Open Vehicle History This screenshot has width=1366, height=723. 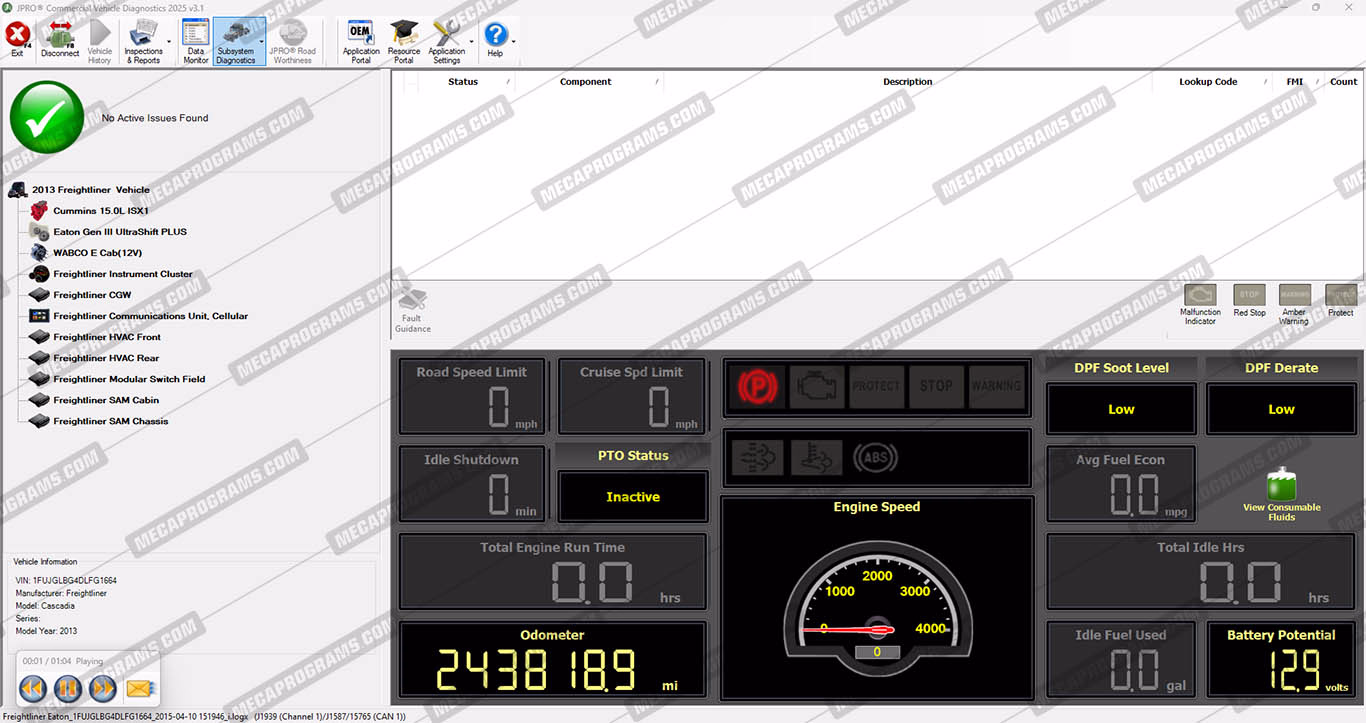tap(100, 41)
